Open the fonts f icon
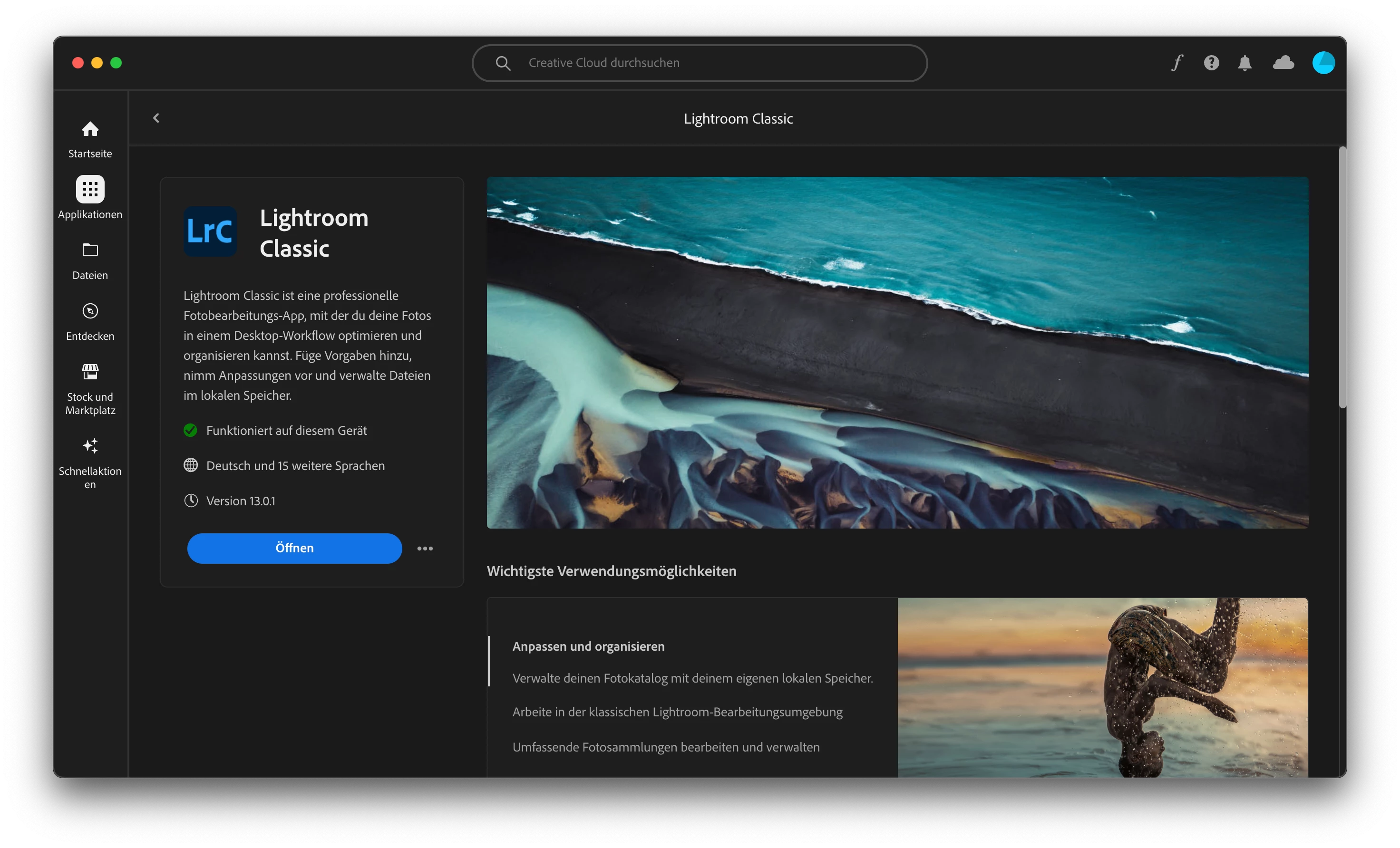 (1176, 62)
